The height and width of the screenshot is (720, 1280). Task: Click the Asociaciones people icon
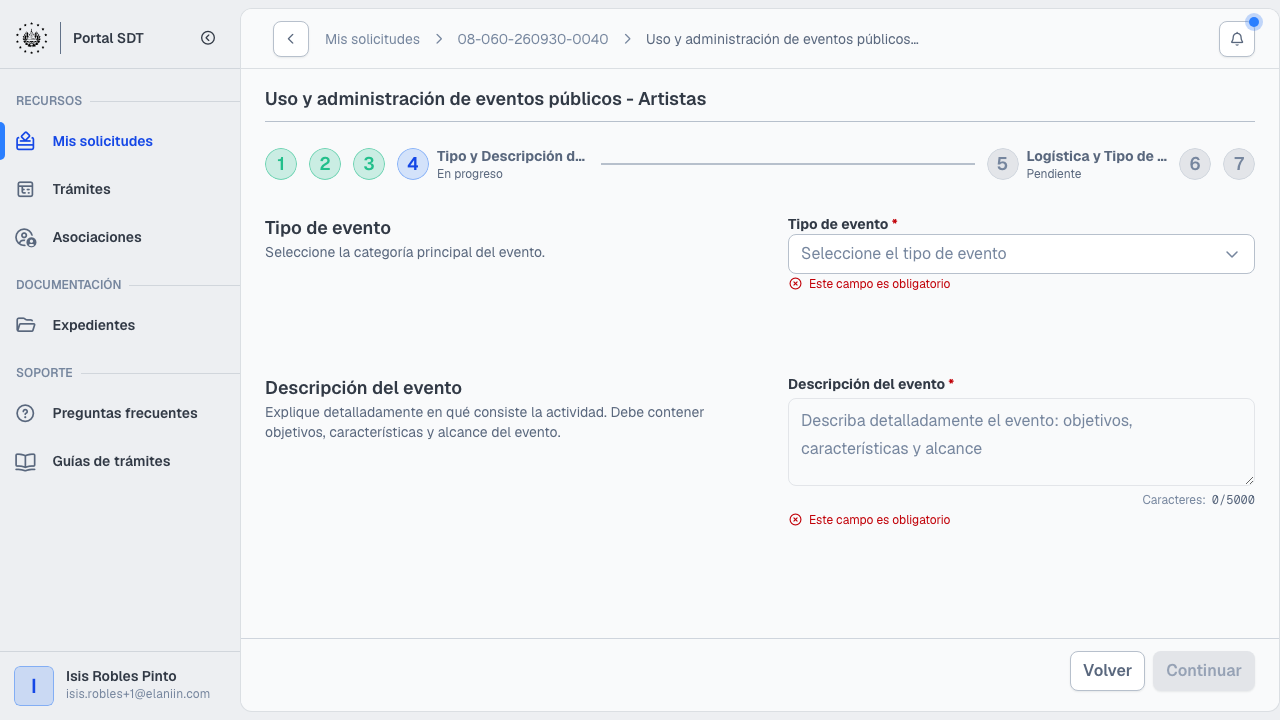pyautogui.click(x=26, y=237)
